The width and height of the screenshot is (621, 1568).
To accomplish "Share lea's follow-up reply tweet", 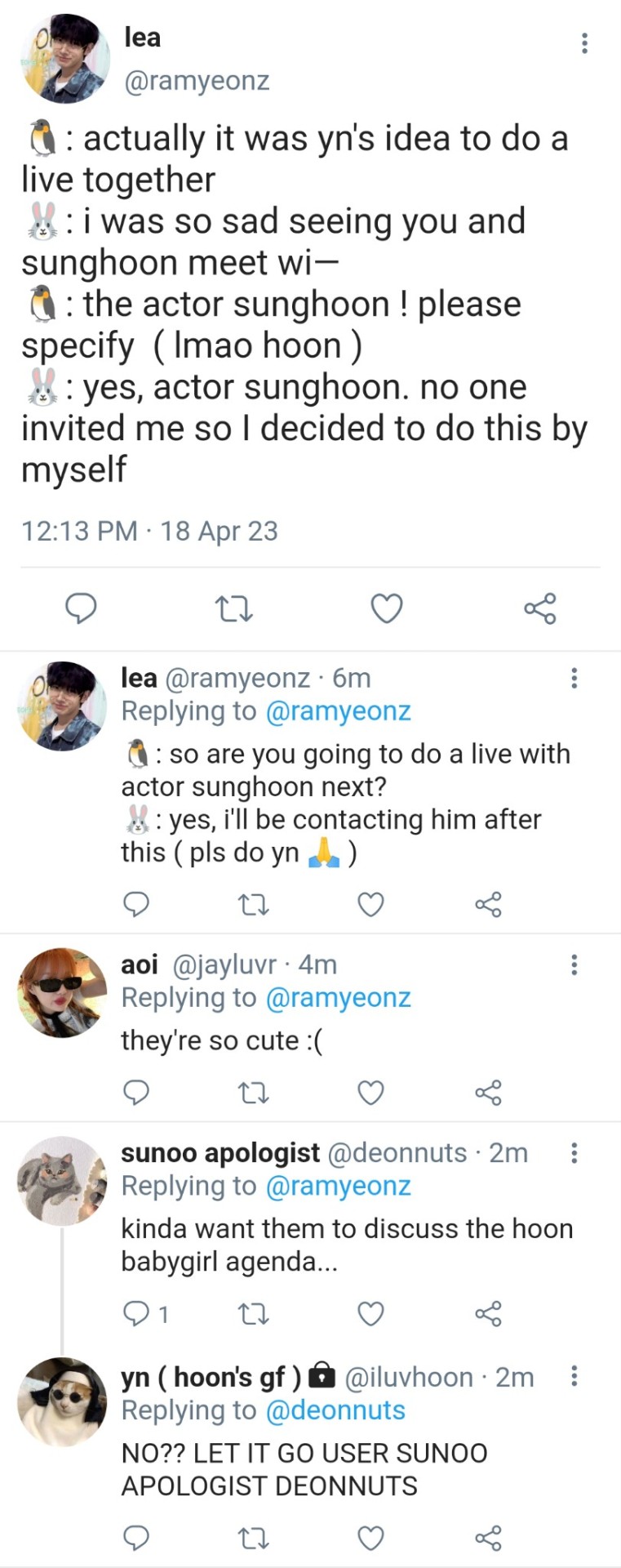I will click(488, 905).
